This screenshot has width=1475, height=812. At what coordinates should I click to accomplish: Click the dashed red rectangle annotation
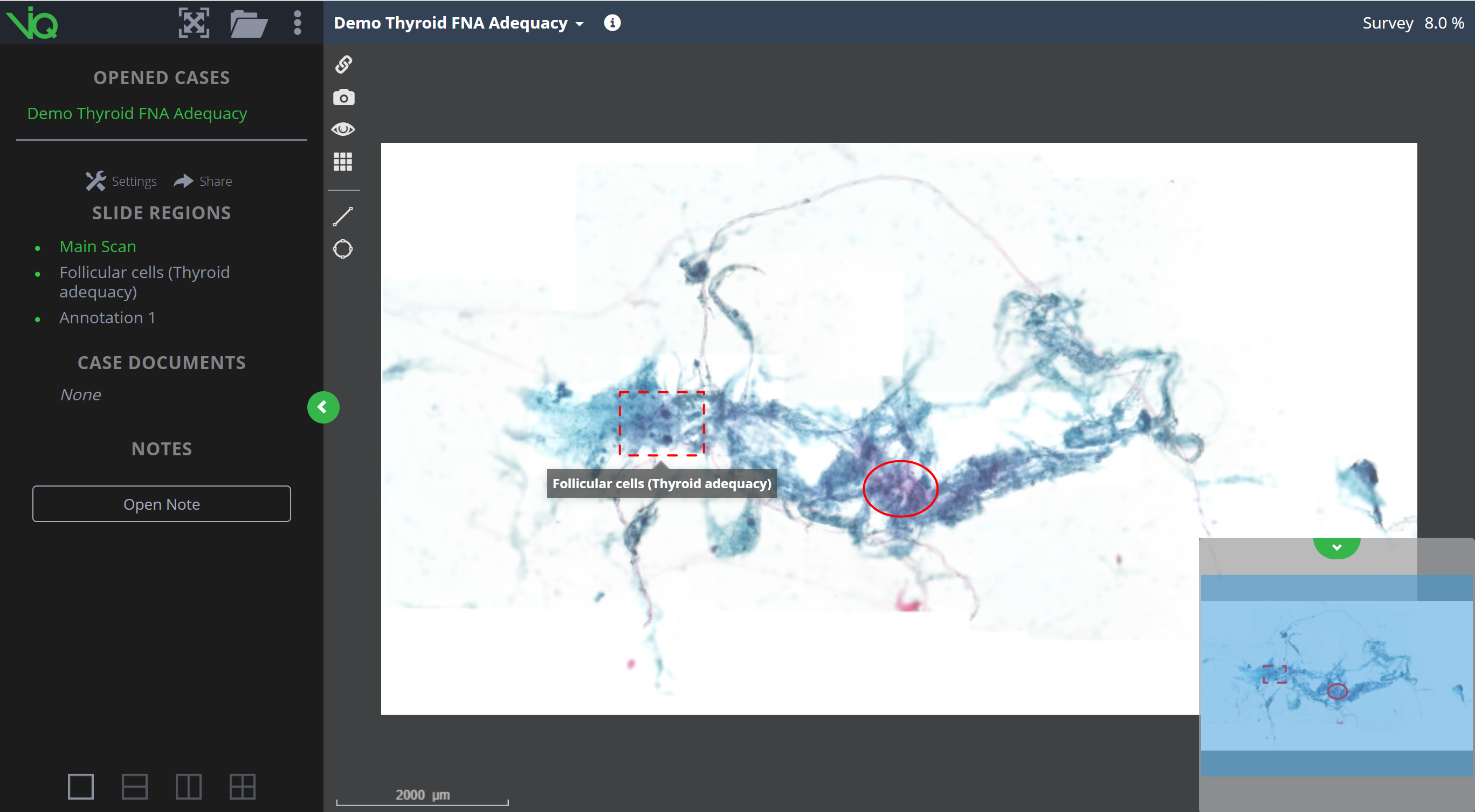click(661, 424)
